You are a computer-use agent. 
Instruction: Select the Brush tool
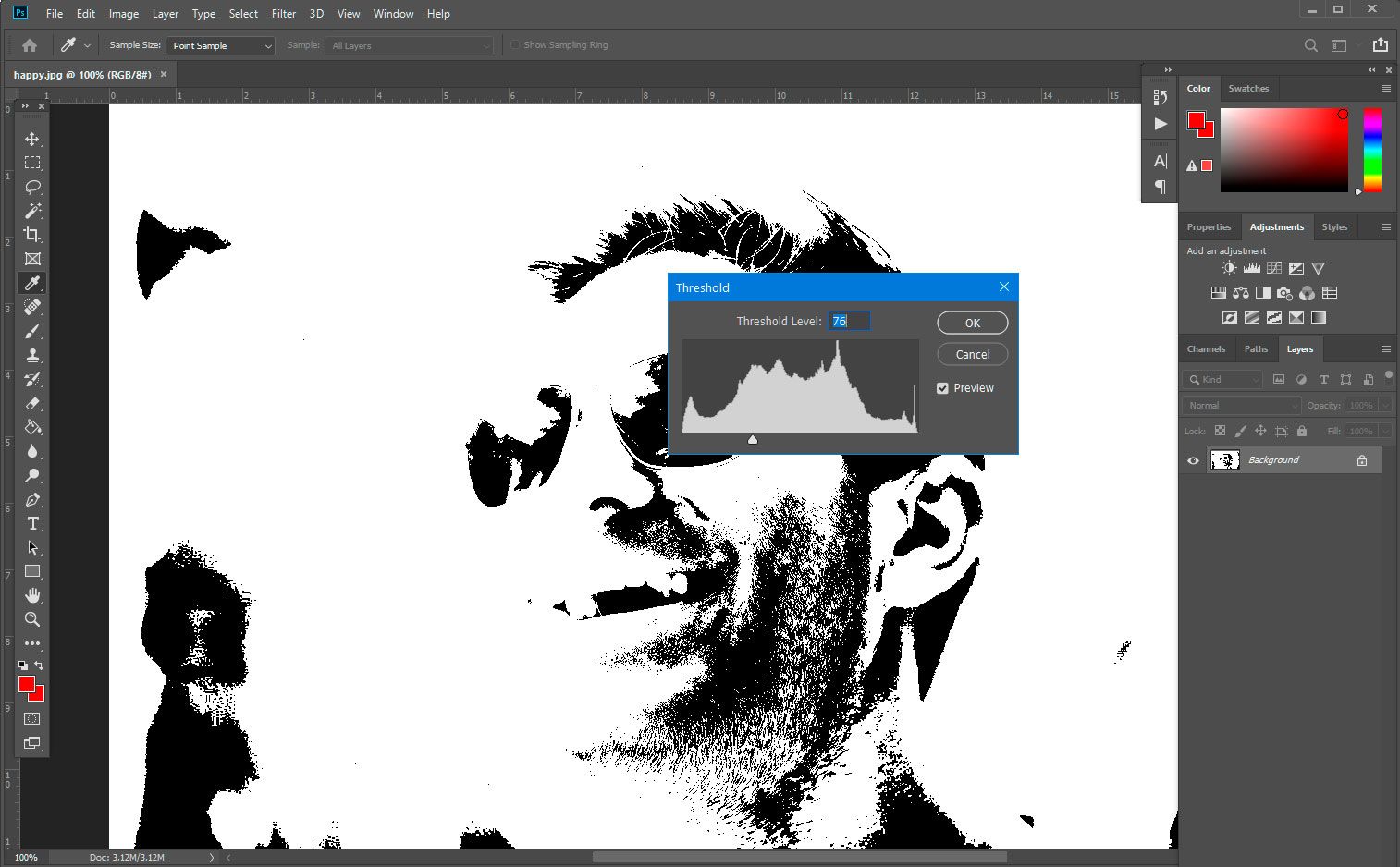coord(32,331)
